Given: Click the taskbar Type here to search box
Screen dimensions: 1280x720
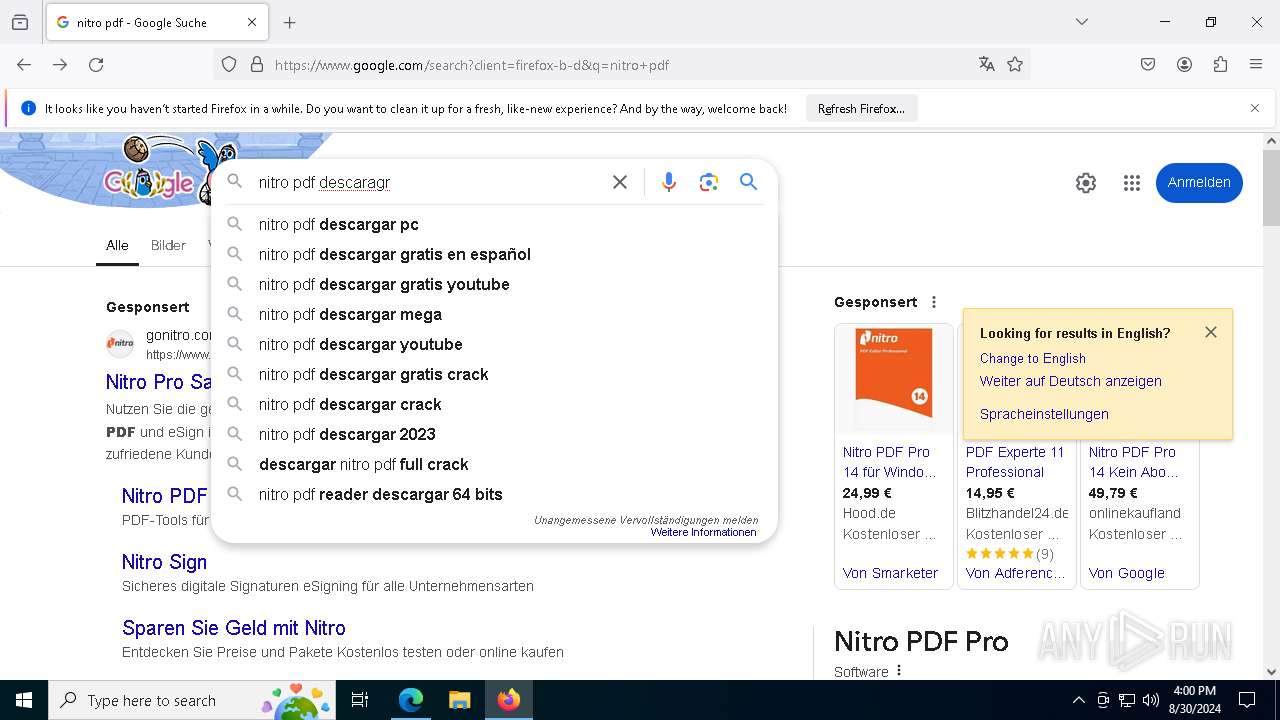Looking at the screenshot, I should (192, 700).
